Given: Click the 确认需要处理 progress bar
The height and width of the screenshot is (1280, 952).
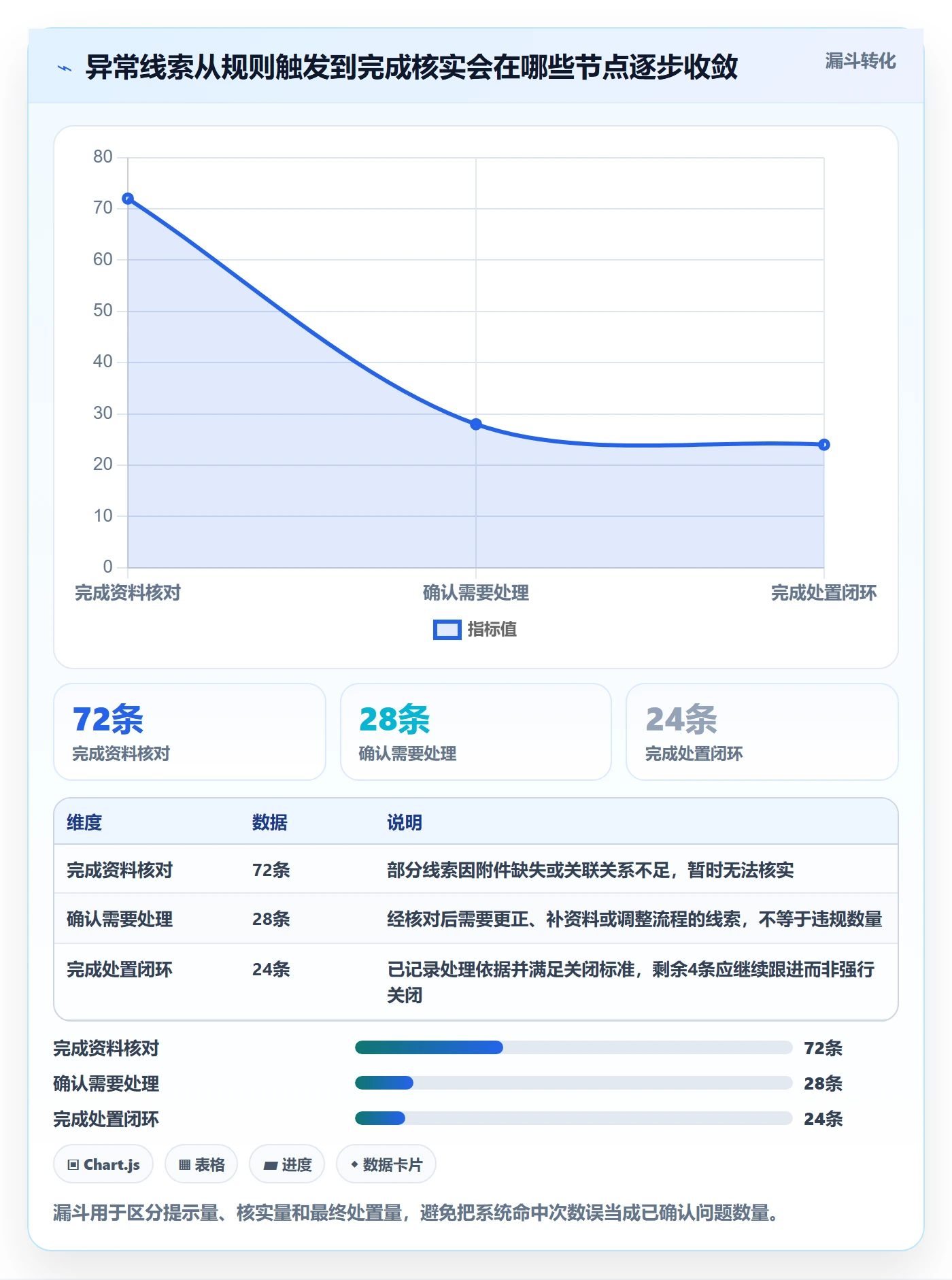Looking at the screenshot, I should (574, 1083).
